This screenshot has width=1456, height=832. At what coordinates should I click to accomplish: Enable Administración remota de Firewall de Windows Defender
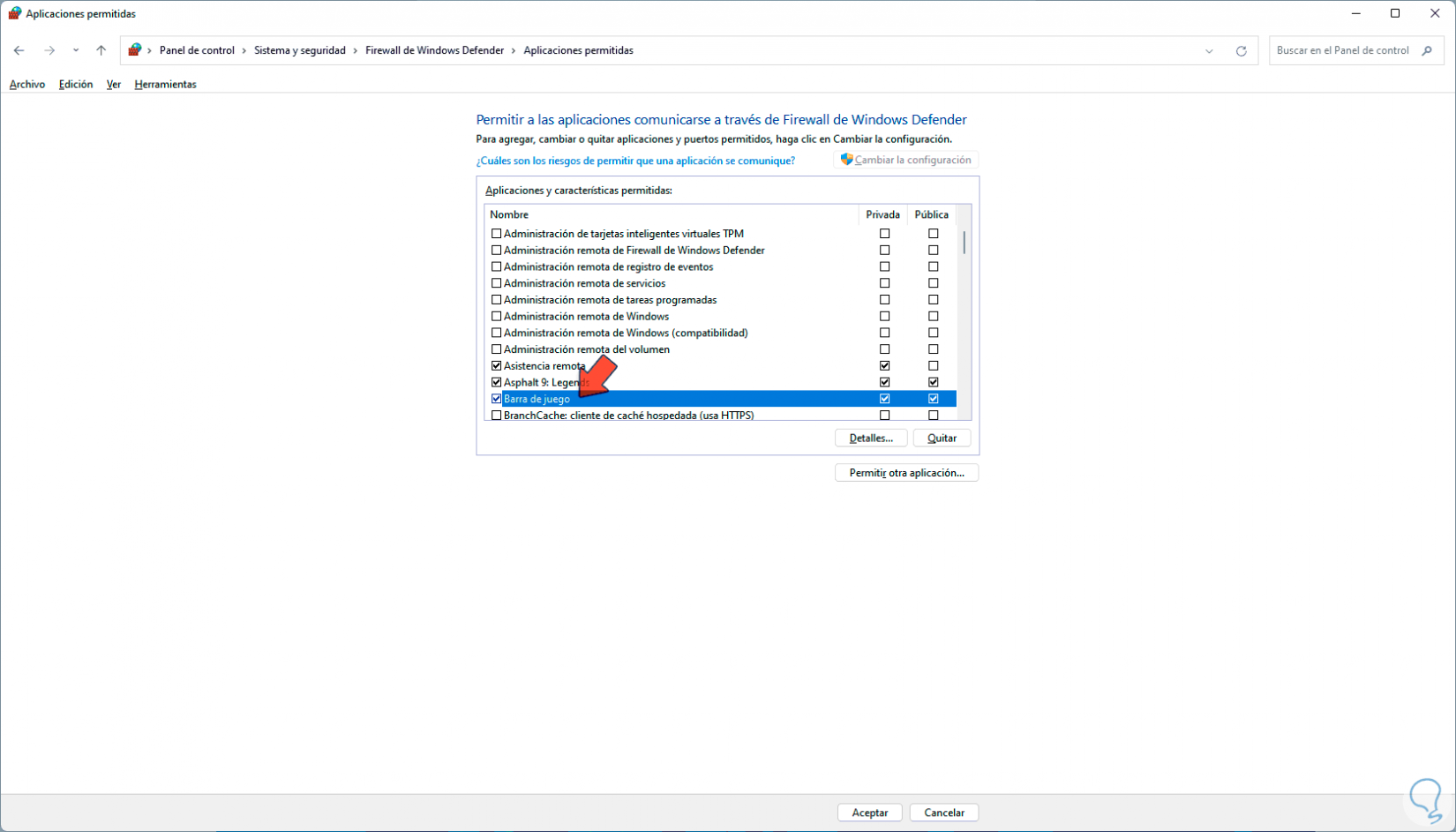pyautogui.click(x=496, y=251)
